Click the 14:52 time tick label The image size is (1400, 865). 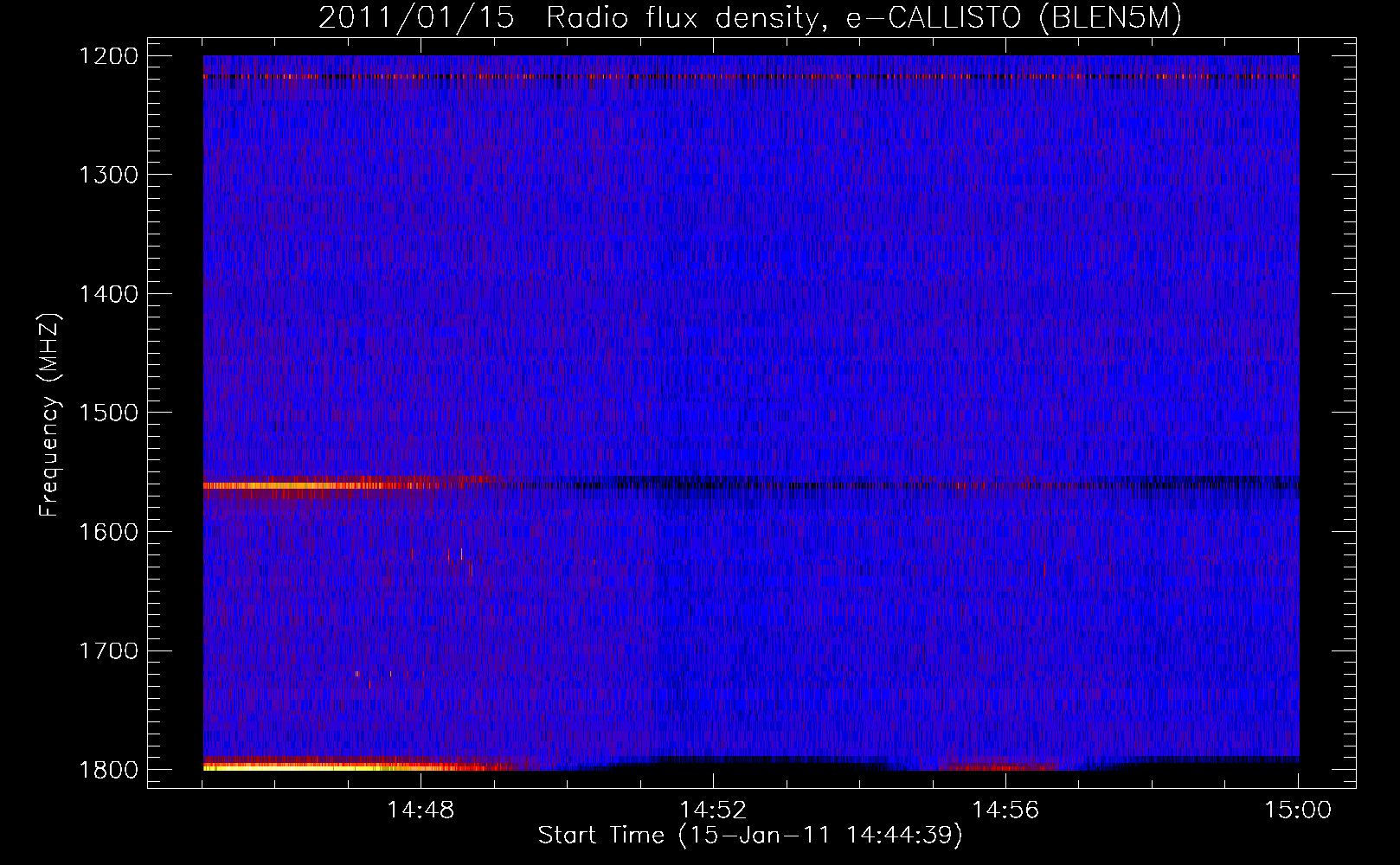[x=713, y=811]
